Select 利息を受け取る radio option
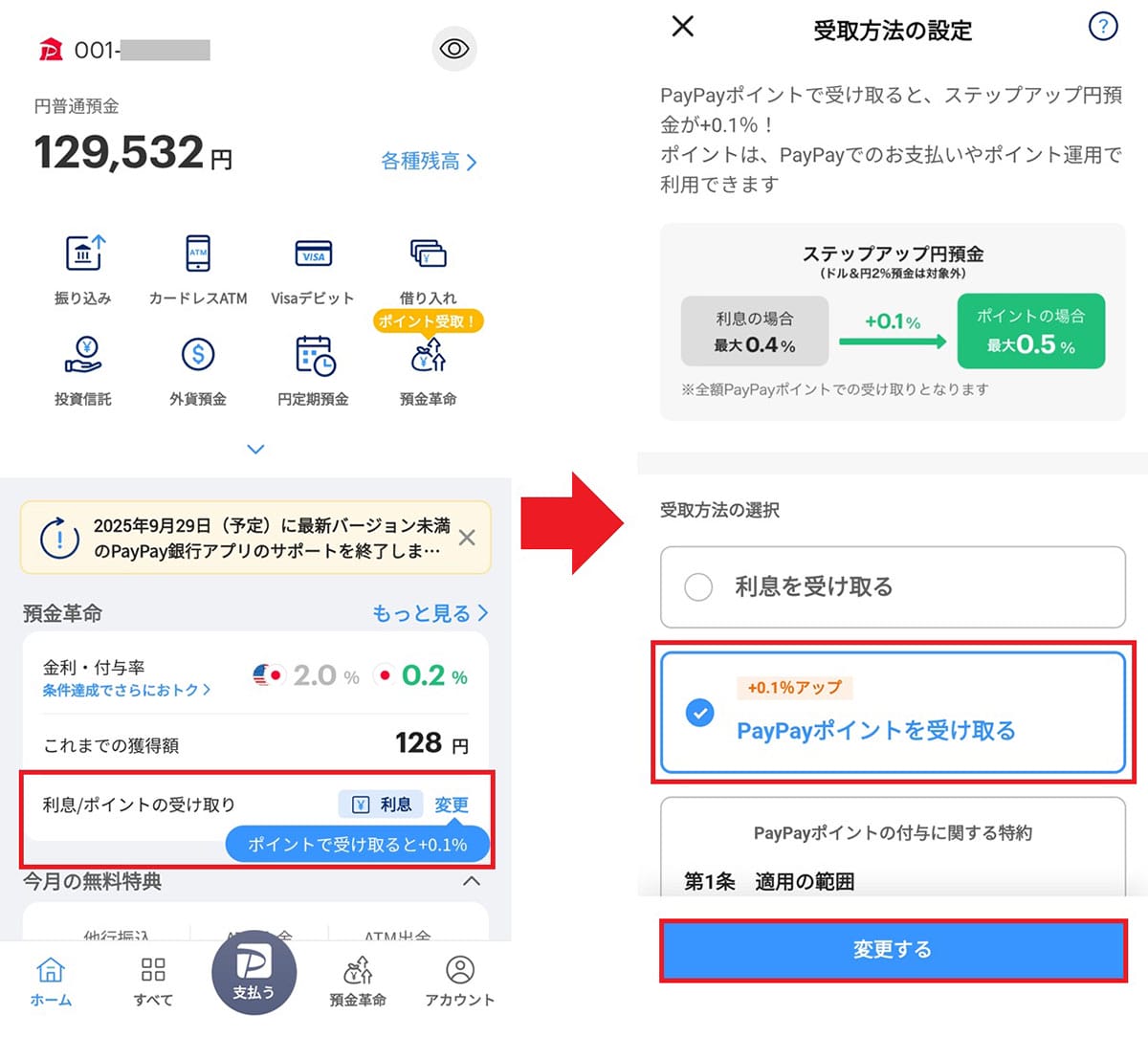Viewport: 1148px width, 1037px height. [x=893, y=586]
